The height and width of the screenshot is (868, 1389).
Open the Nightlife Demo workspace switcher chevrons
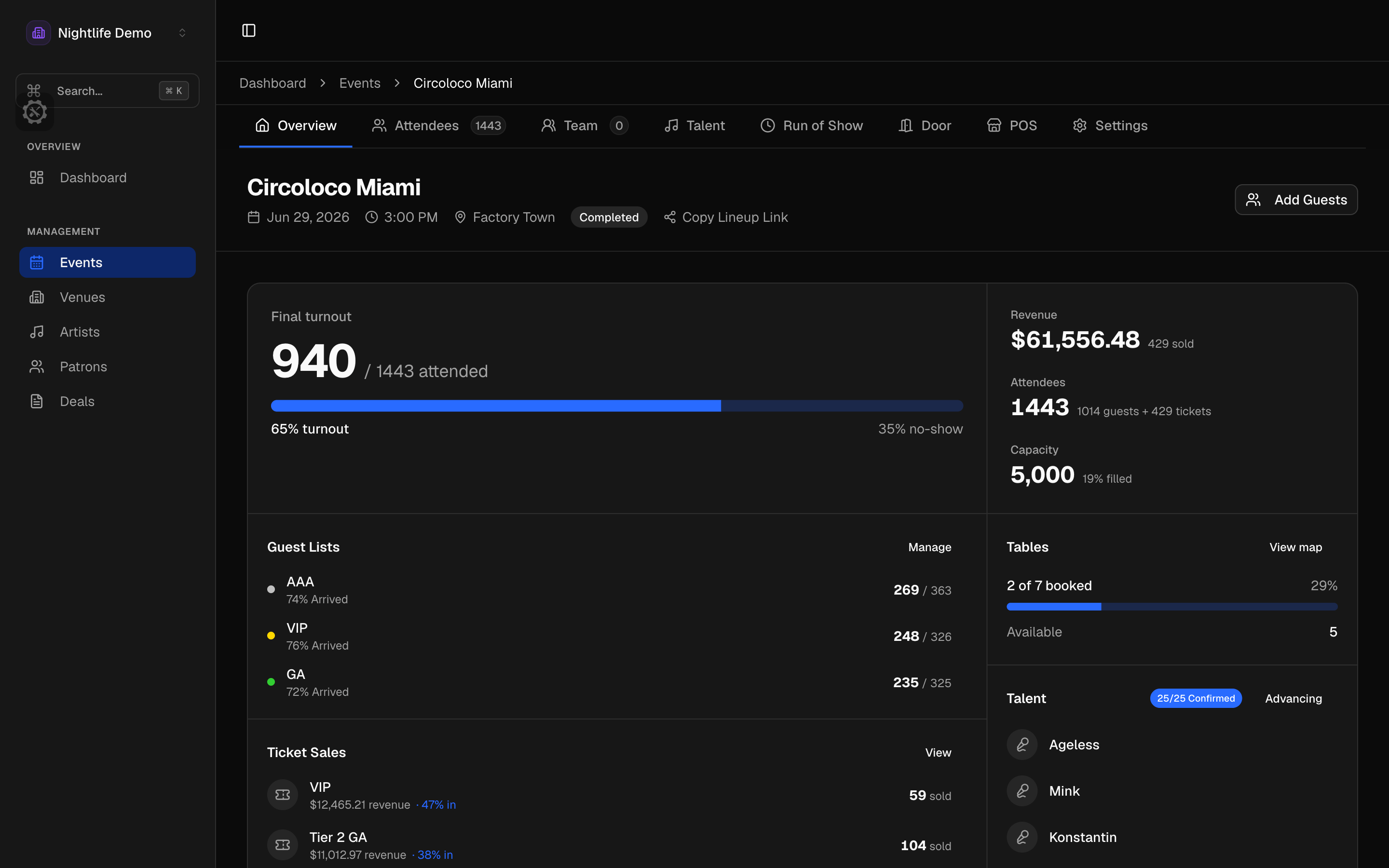(182, 33)
